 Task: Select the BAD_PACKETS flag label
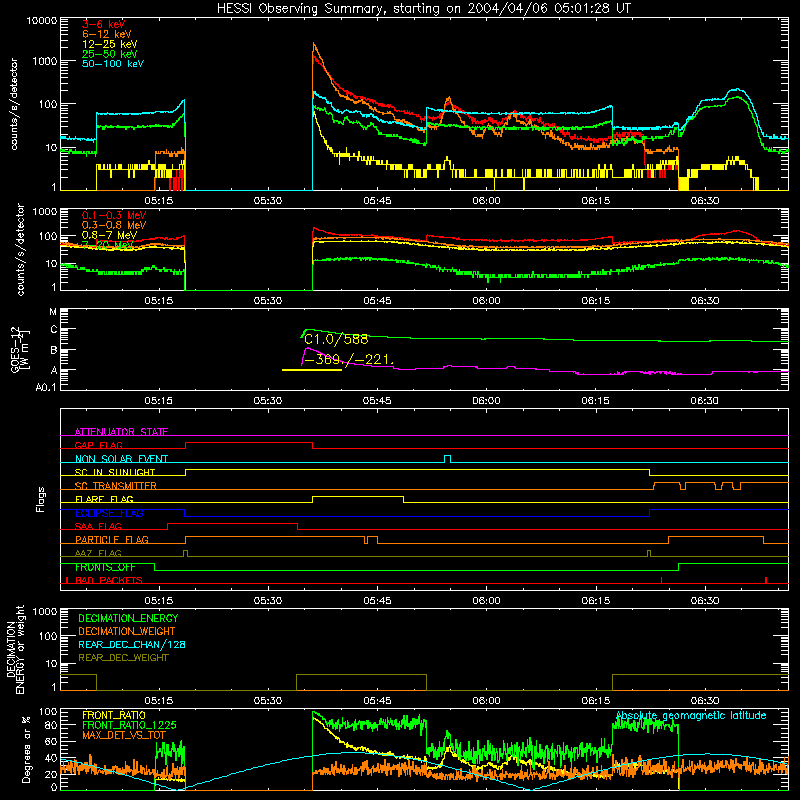[109, 580]
